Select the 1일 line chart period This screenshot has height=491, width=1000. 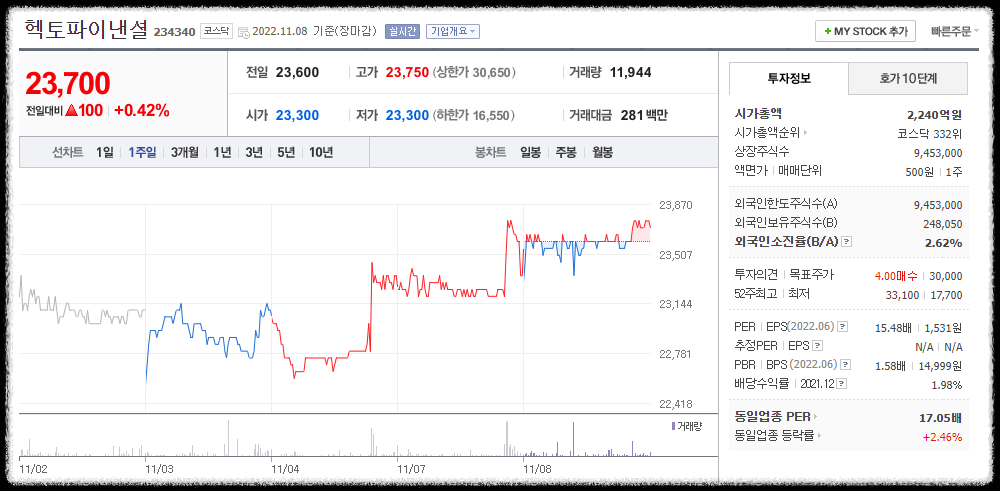[105, 152]
